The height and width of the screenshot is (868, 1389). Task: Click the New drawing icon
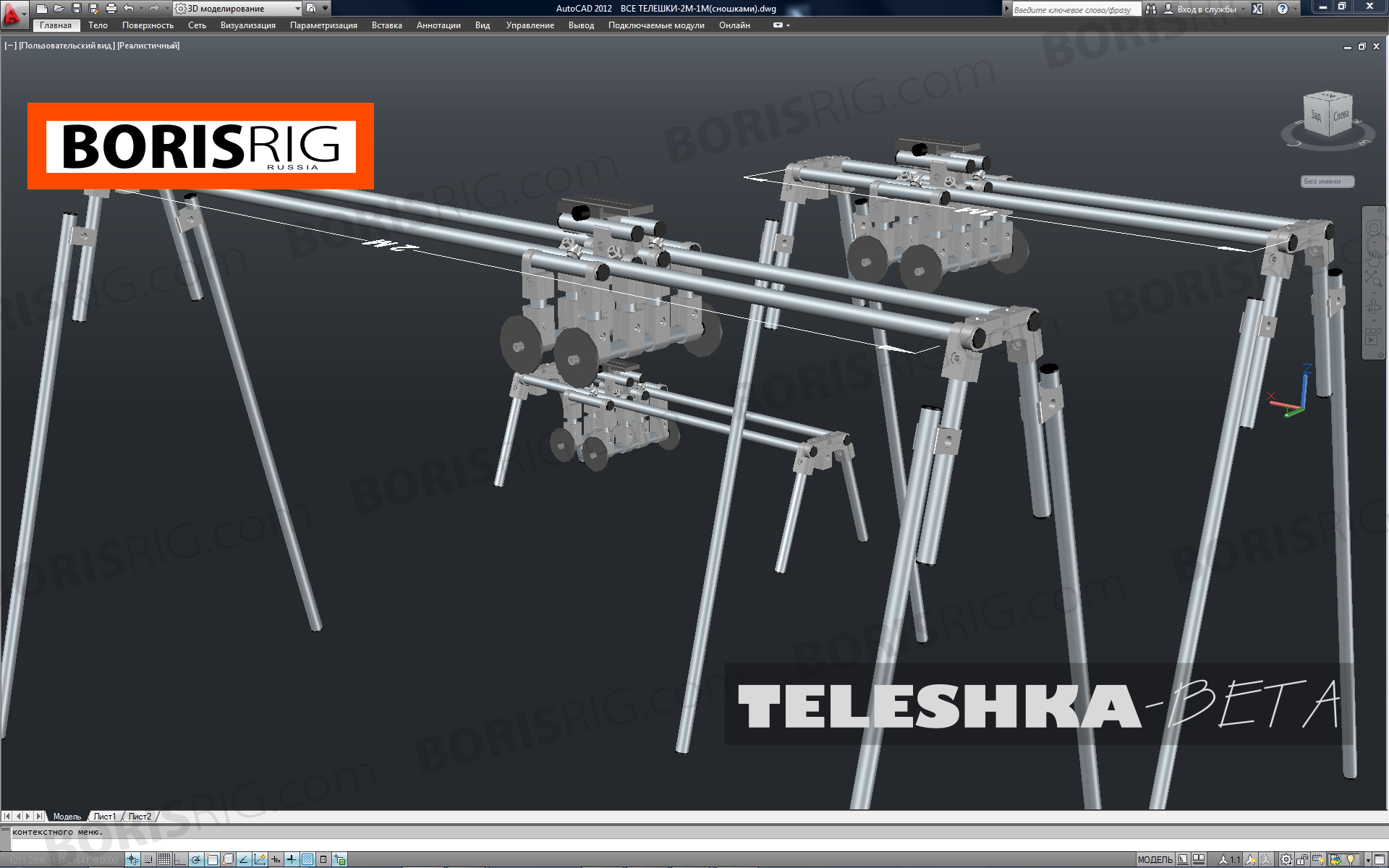42,9
